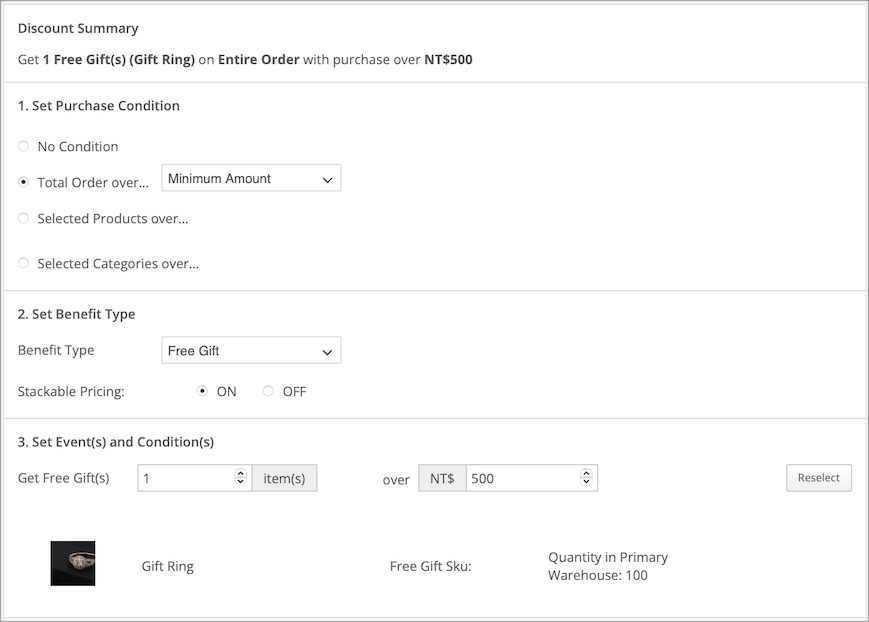869x622 pixels.
Task: Turn Stackable Pricing OFF
Action: pos(268,391)
